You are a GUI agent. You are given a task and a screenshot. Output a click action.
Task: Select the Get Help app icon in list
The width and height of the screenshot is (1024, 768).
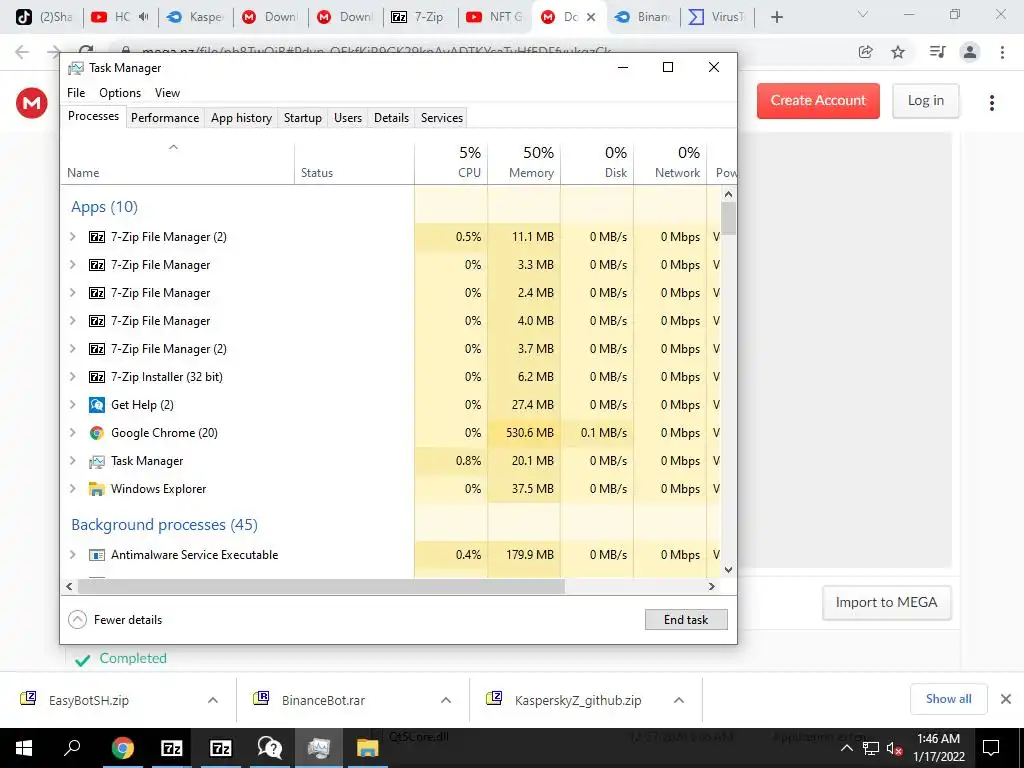pos(97,405)
